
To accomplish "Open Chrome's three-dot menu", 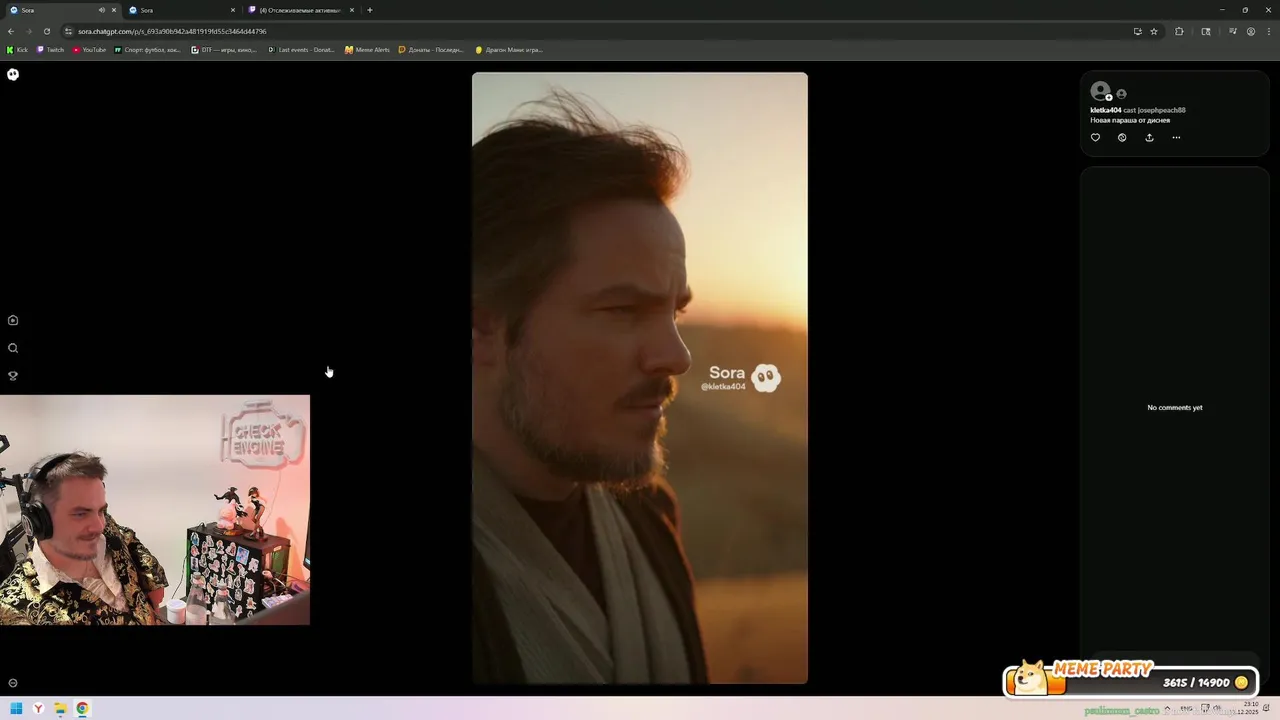I will 1267,31.
